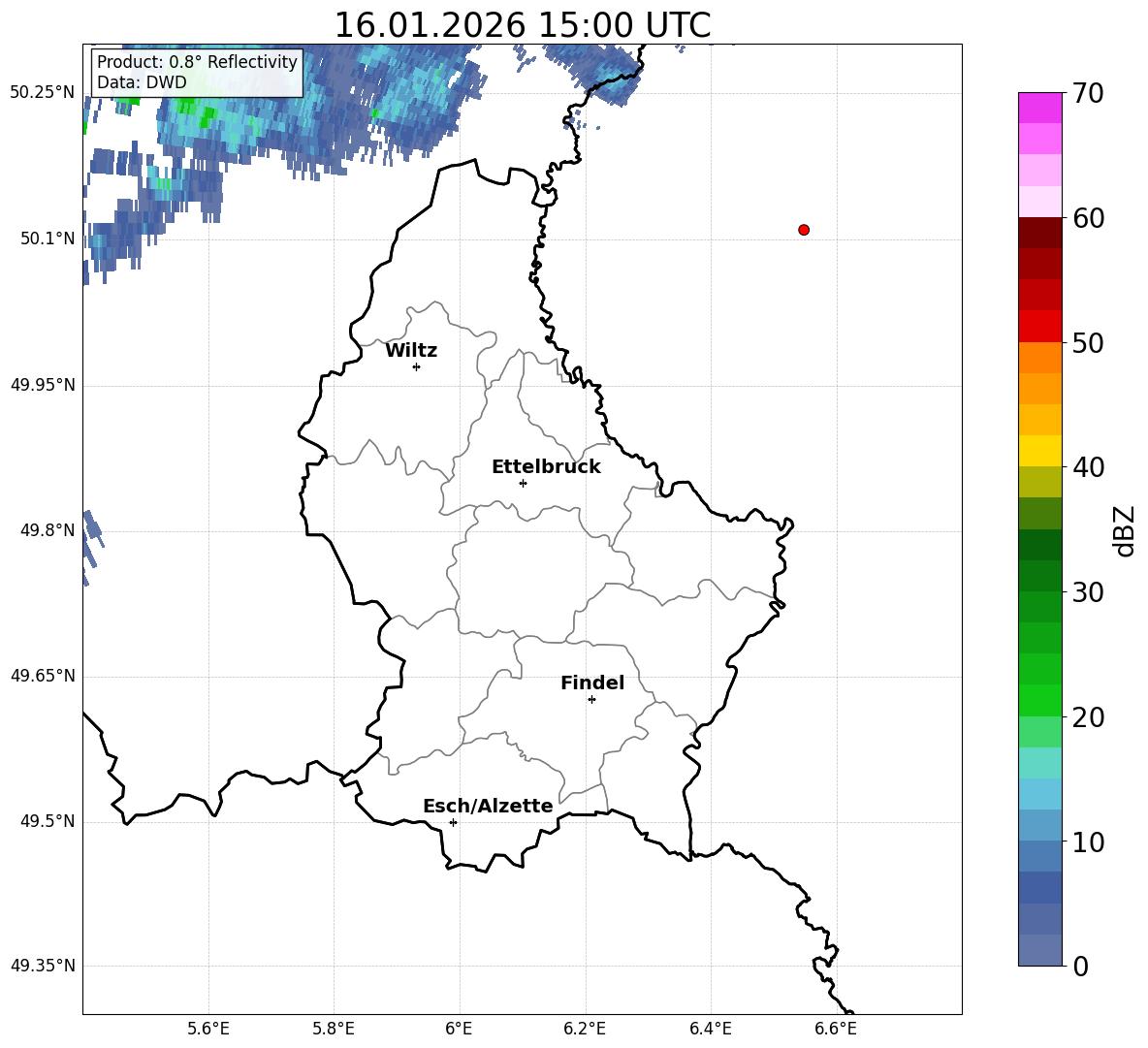This screenshot has width=1148, height=1048.
Task: Click the Findel station cross marker
Action: click(x=591, y=700)
